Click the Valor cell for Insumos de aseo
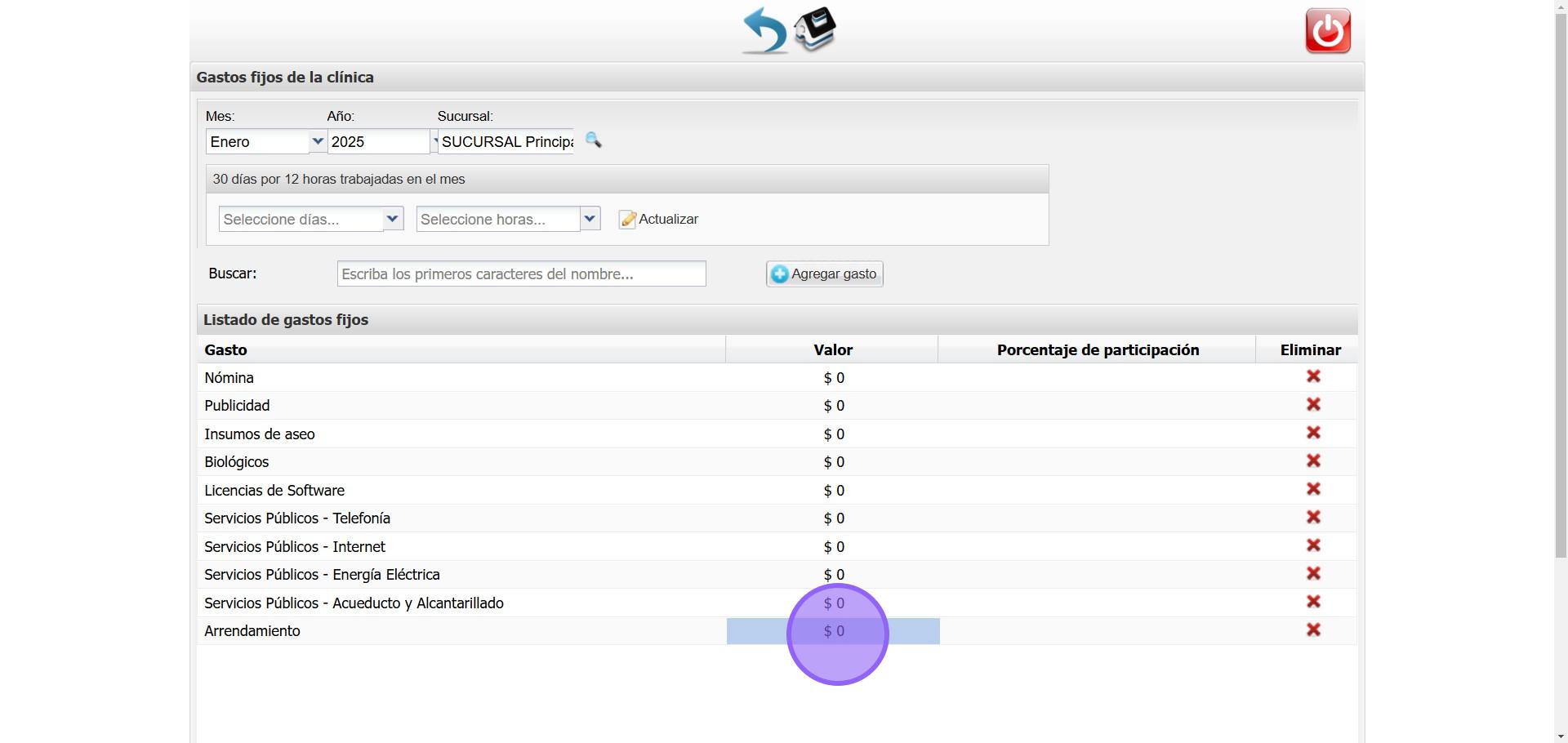The width and height of the screenshot is (1568, 743). 833,434
